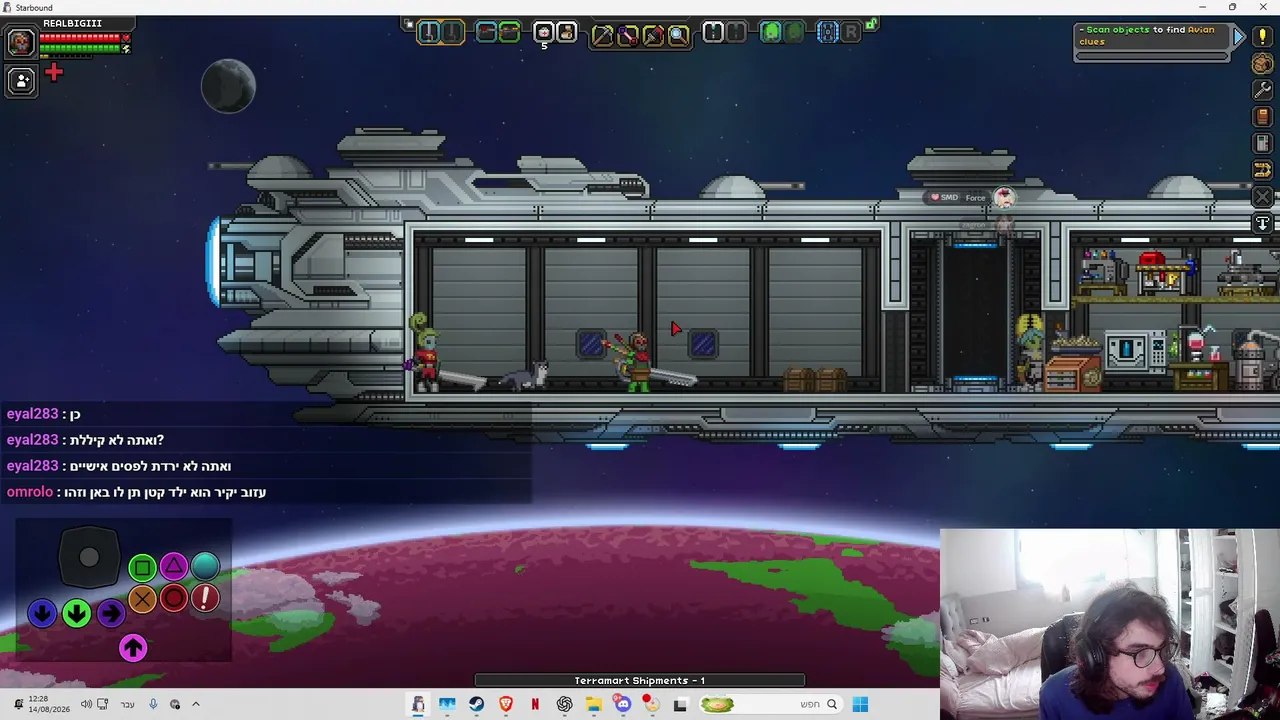Viewport: 1280px width, 720px height.
Task: Equip the Wire tool in hotbar
Action: coord(628,36)
